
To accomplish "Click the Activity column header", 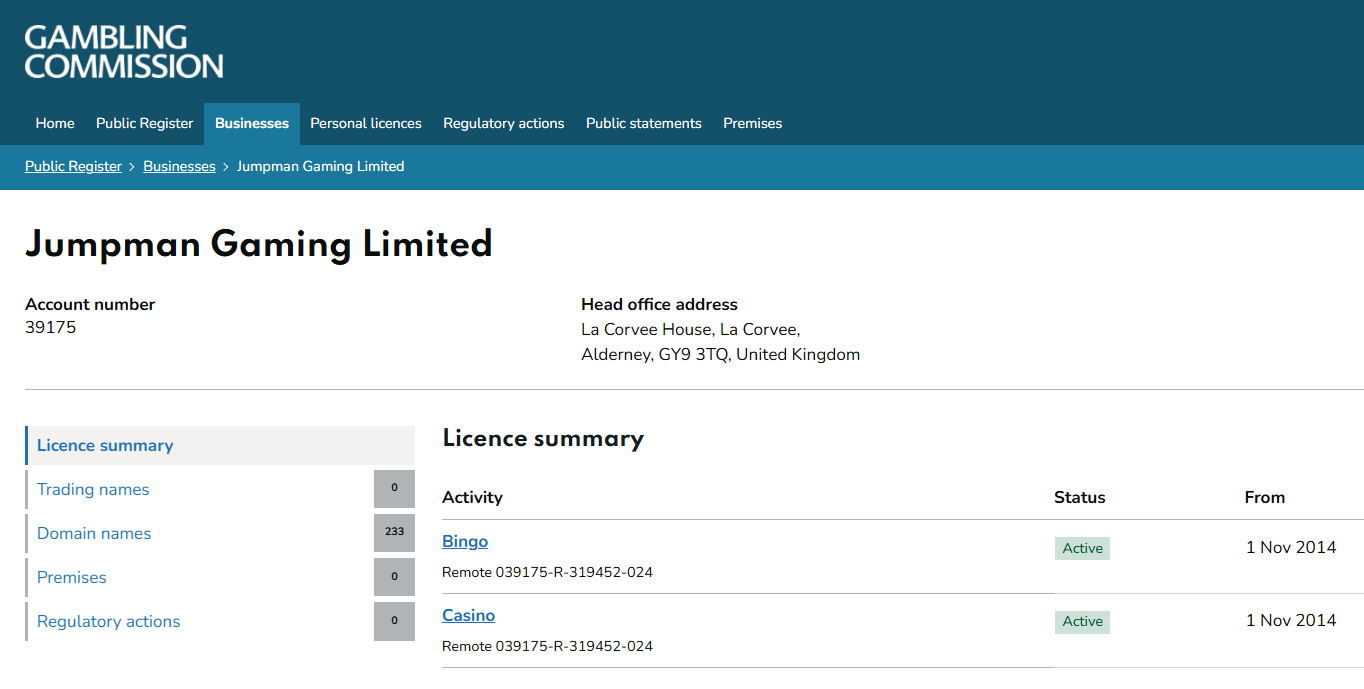I will point(472,498).
